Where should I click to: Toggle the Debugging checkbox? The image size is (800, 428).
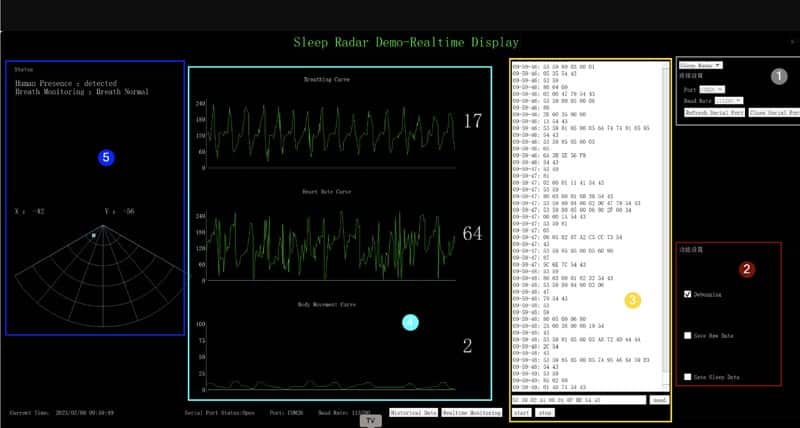point(687,295)
